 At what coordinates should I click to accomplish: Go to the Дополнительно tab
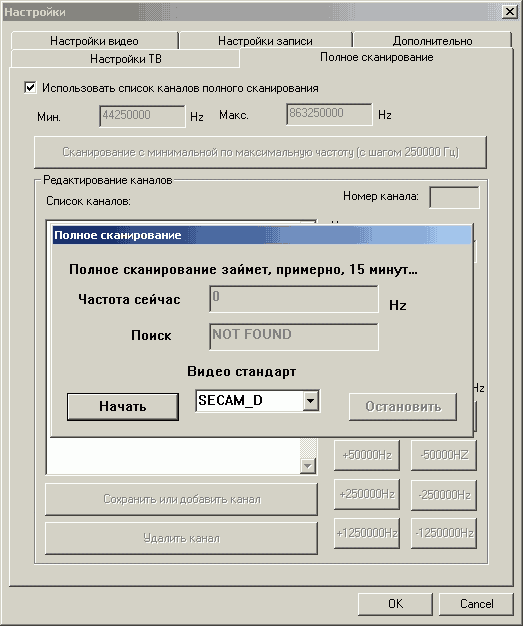[x=432, y=40]
